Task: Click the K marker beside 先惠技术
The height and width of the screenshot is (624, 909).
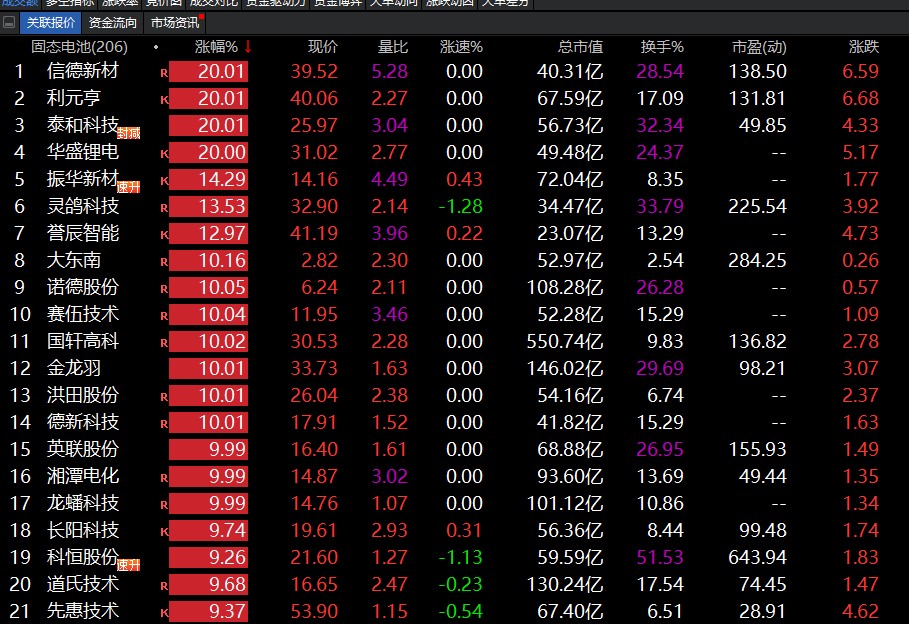Action: (164, 612)
